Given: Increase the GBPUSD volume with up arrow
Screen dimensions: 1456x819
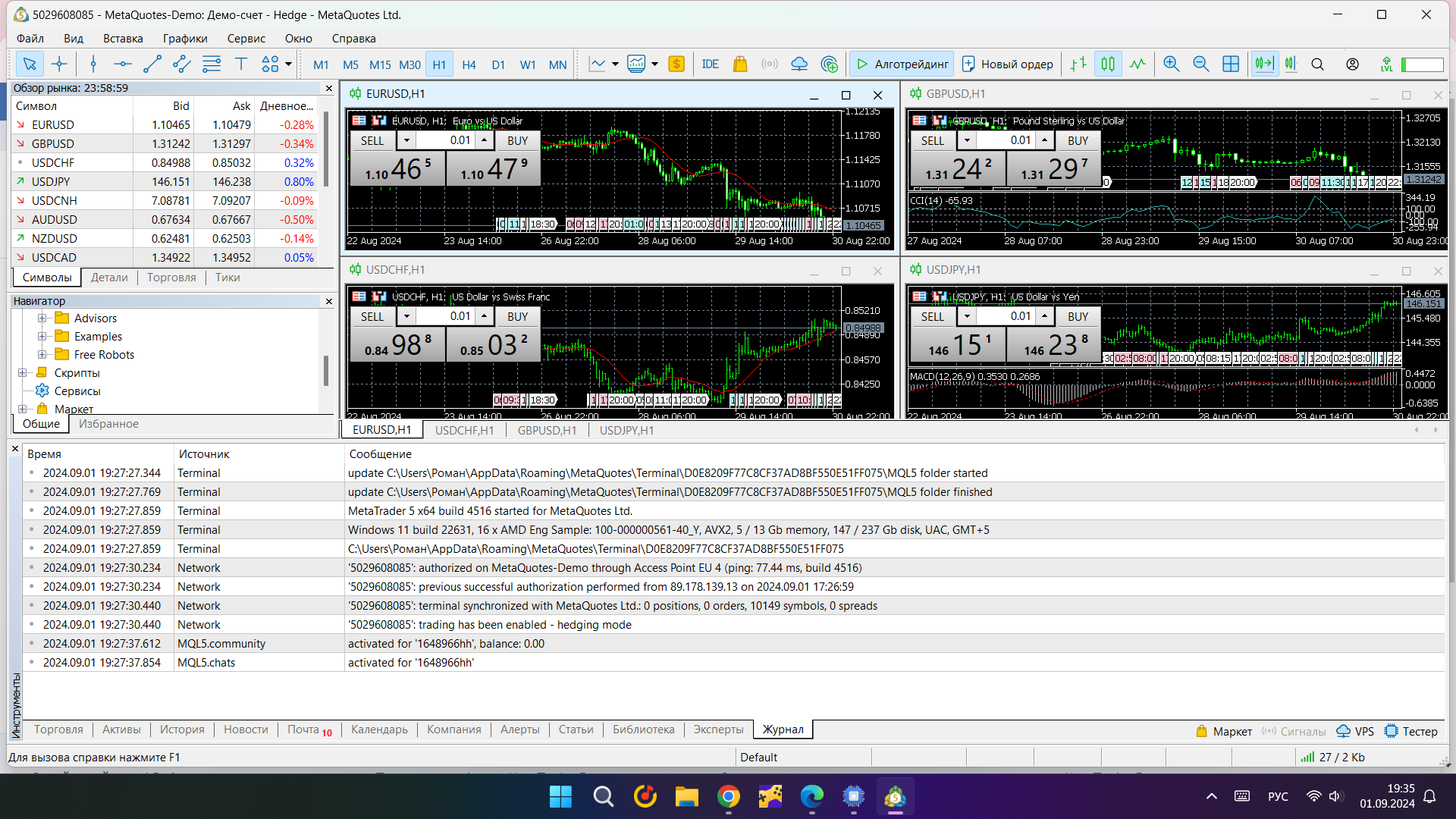Looking at the screenshot, I should tap(1044, 140).
